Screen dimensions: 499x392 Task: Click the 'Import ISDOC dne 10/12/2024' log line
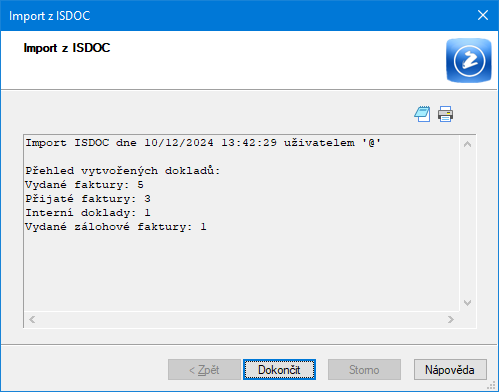pos(203,143)
